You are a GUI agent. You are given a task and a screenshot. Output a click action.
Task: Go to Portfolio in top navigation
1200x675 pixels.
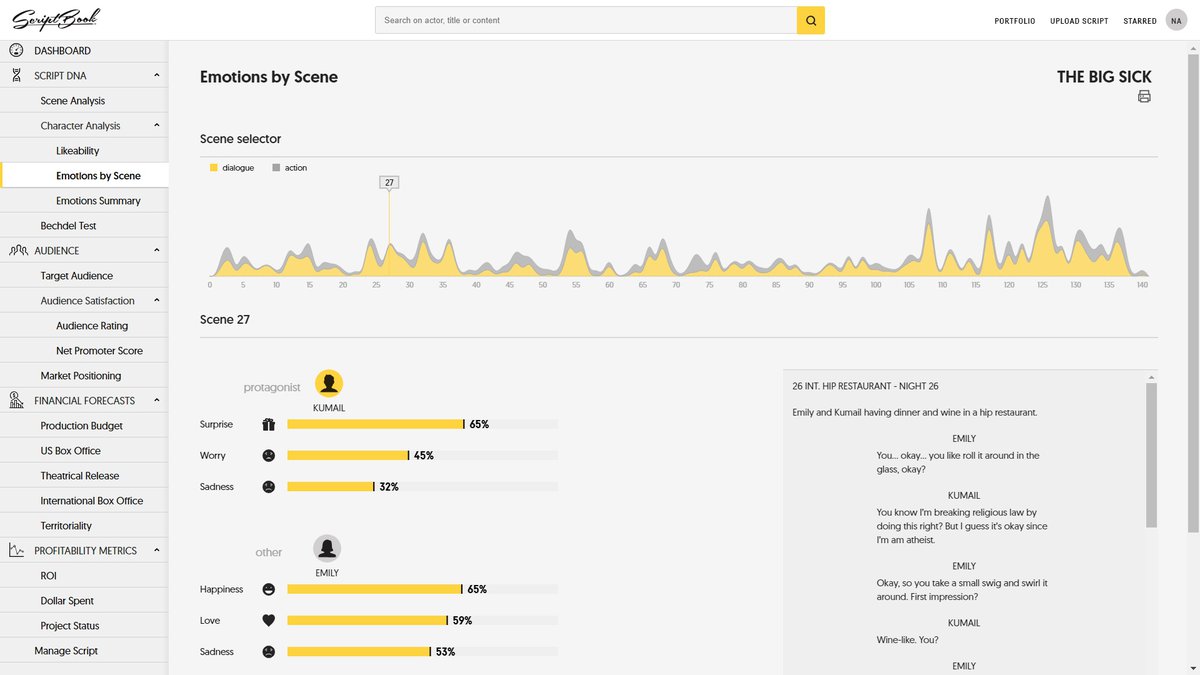[1014, 21]
